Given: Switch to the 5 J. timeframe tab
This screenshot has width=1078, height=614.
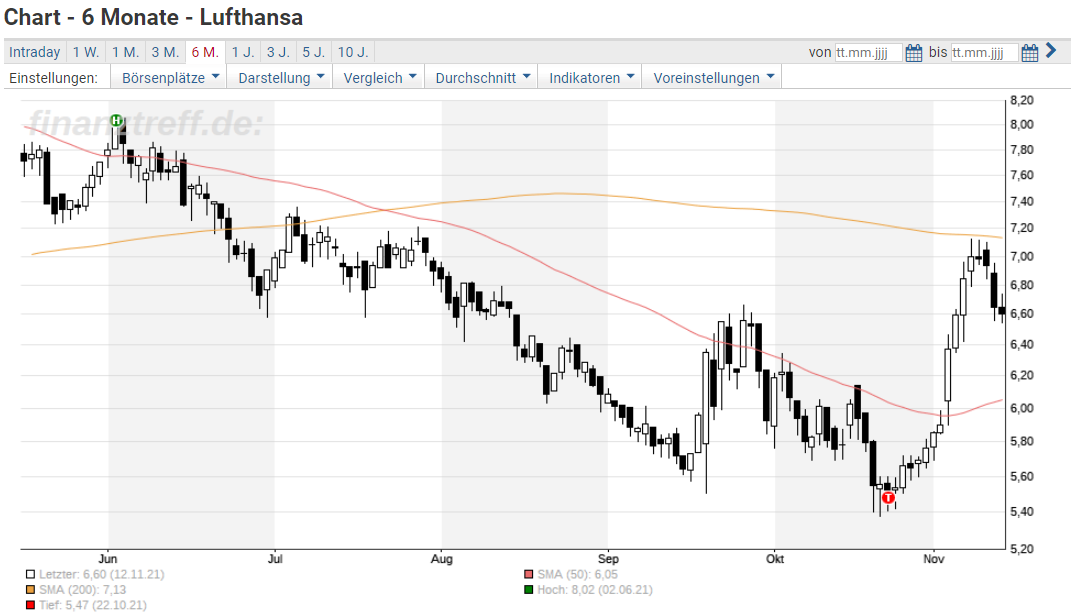Looking at the screenshot, I should pos(314,52).
